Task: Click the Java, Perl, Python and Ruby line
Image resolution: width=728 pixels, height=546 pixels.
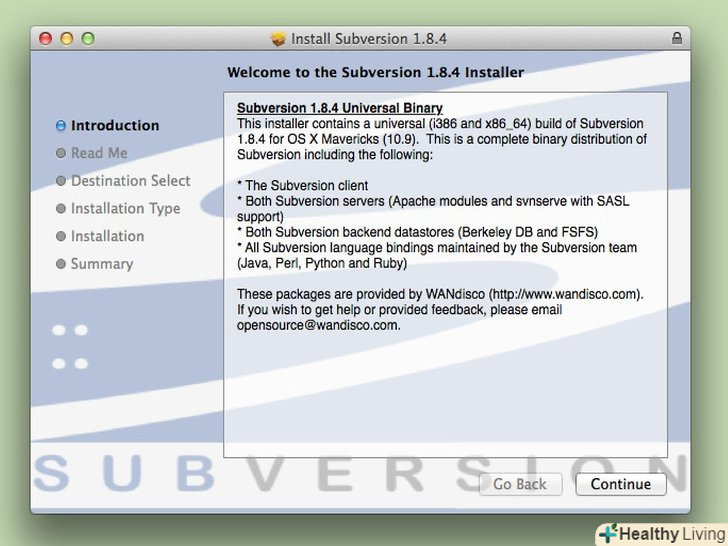Action: coord(322,263)
